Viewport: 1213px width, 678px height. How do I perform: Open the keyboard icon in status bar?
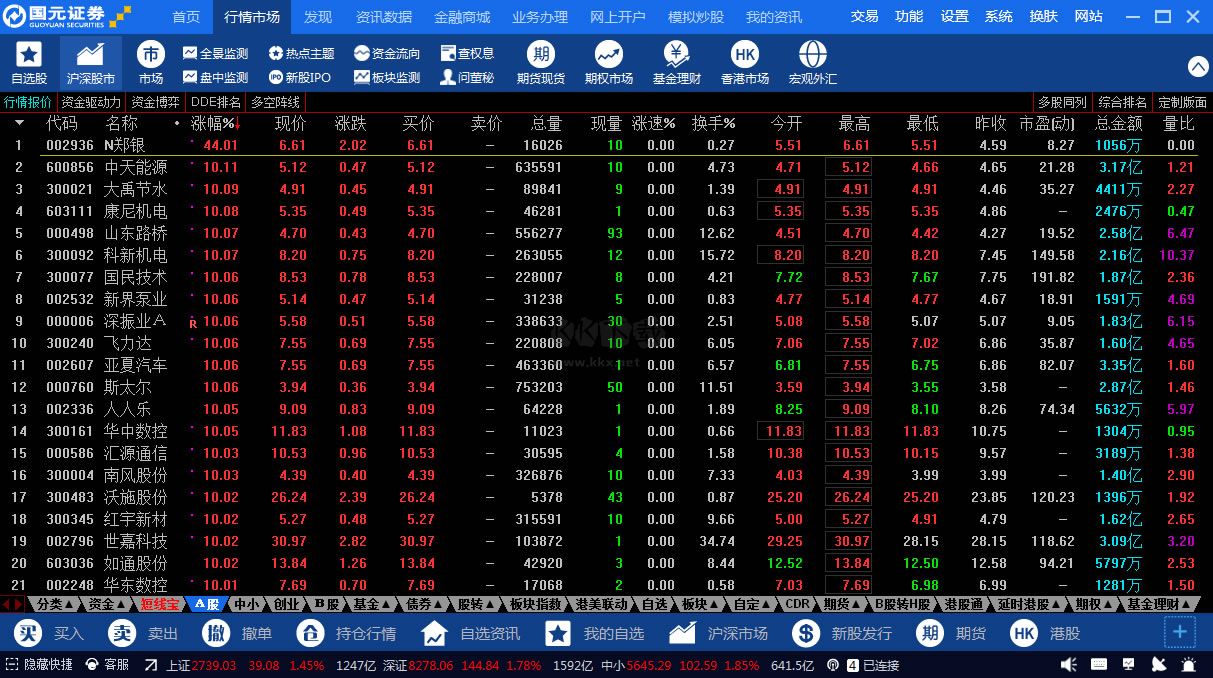[x=1099, y=665]
